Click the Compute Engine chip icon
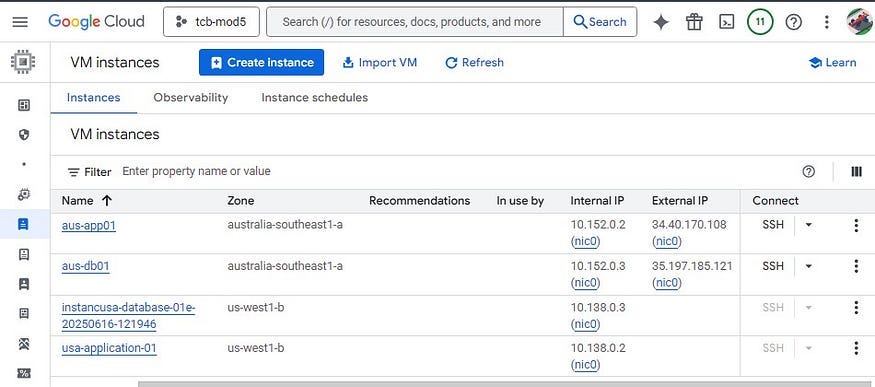This screenshot has width=875, height=387. coord(23,62)
